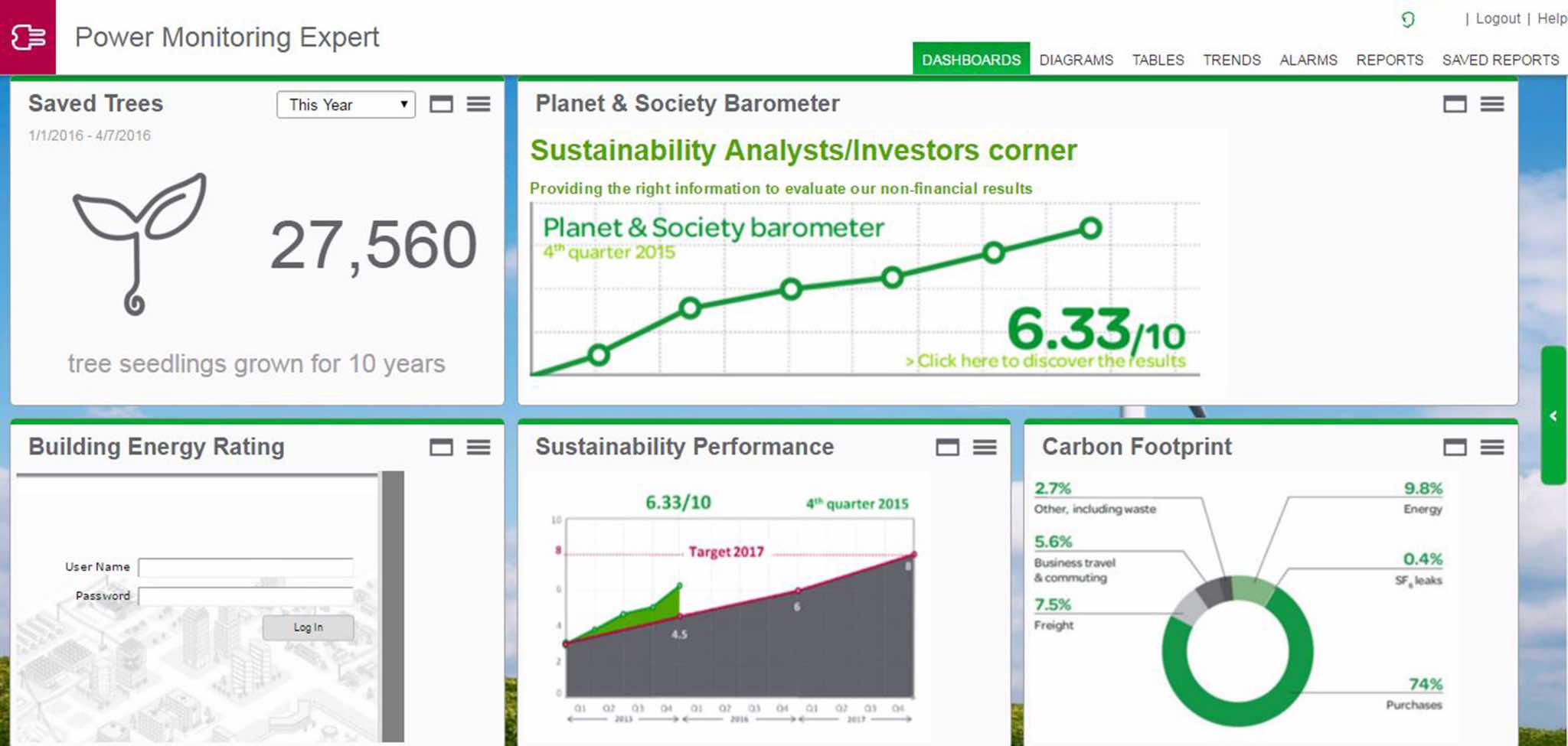Click the 27,560 saved trees value

(374, 246)
